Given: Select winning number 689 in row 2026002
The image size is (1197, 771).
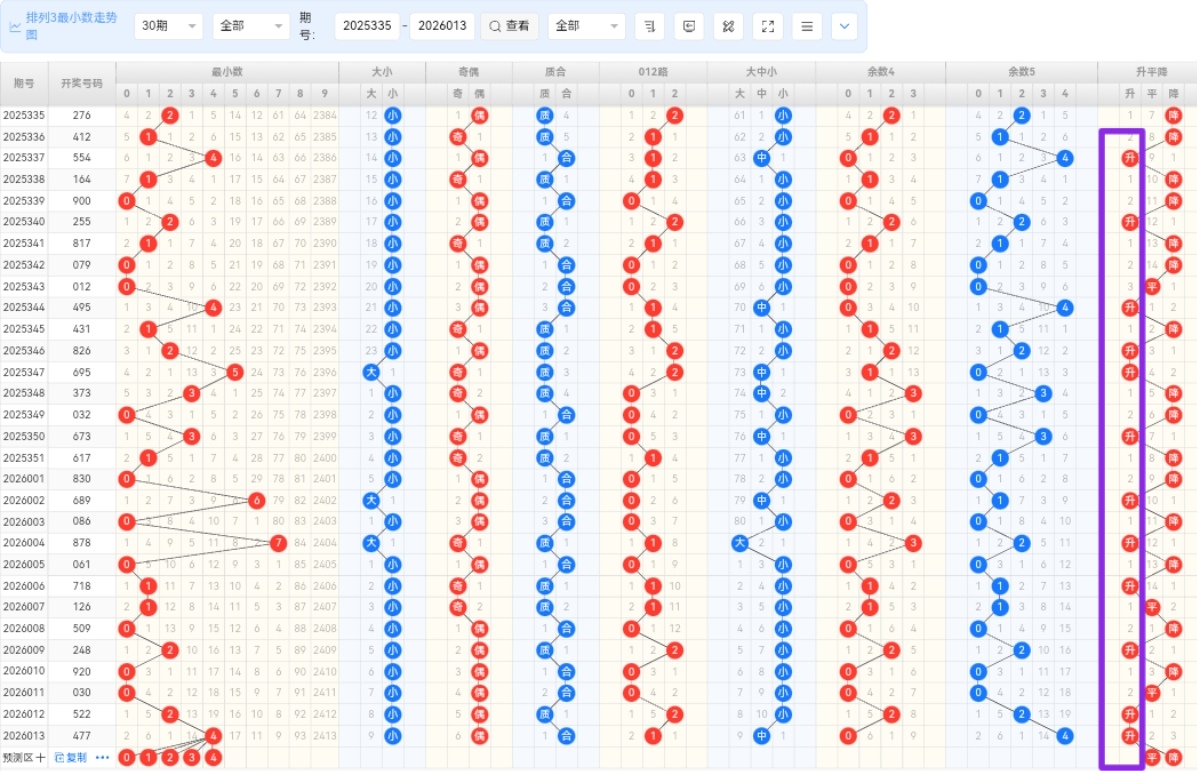Looking at the screenshot, I should click(82, 501).
